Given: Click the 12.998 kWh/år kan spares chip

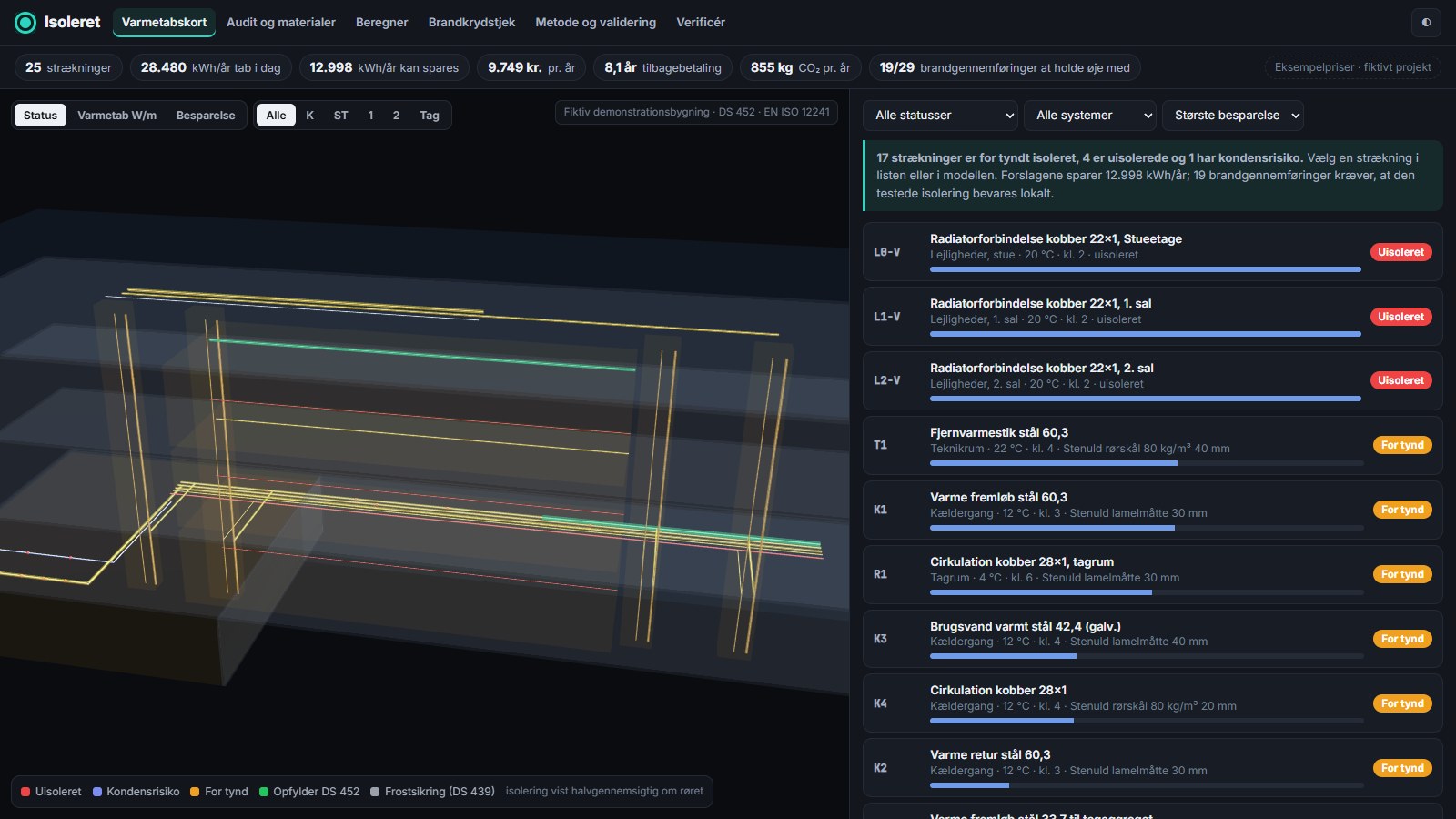Looking at the screenshot, I should [x=384, y=67].
